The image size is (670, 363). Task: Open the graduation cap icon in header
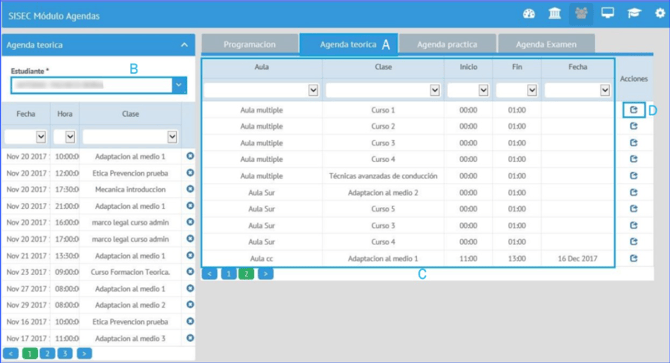pos(634,13)
